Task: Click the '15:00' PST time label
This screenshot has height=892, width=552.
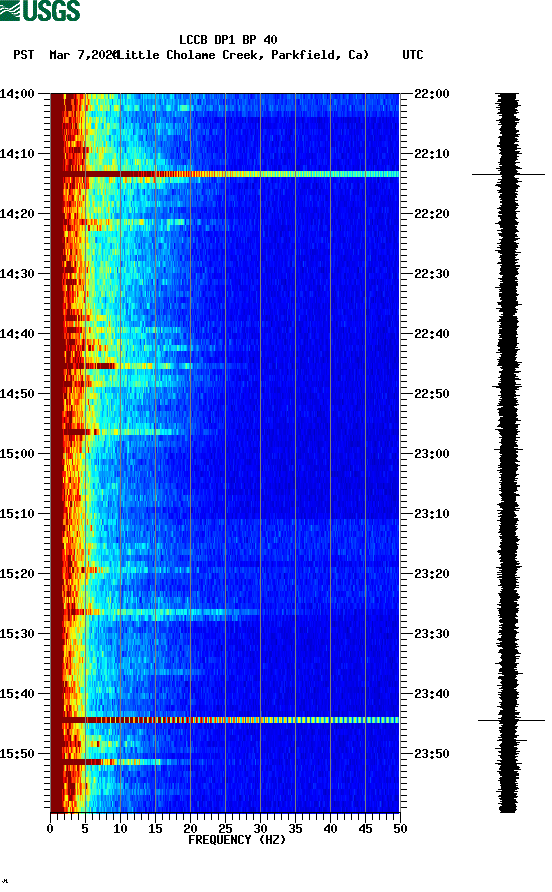Action: click(x=17, y=453)
